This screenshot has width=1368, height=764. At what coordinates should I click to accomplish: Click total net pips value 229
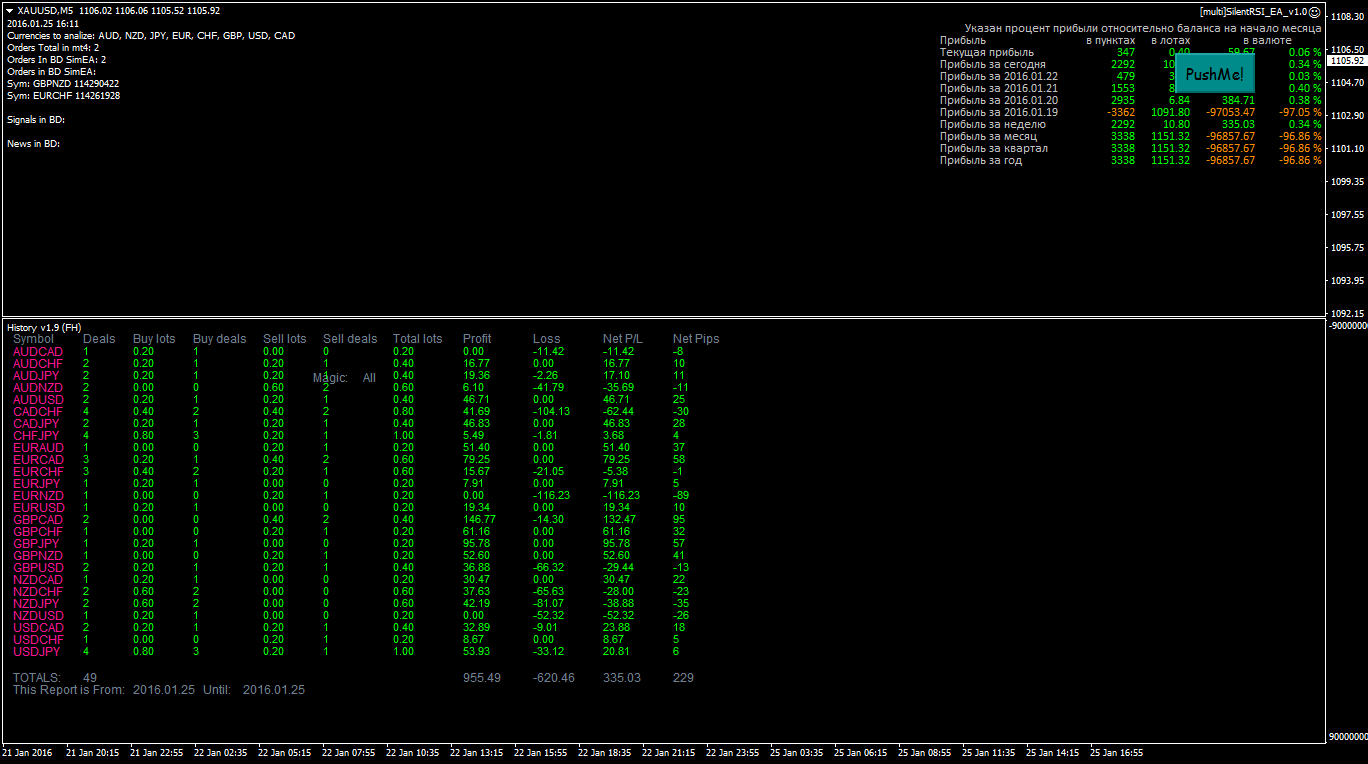pos(683,678)
